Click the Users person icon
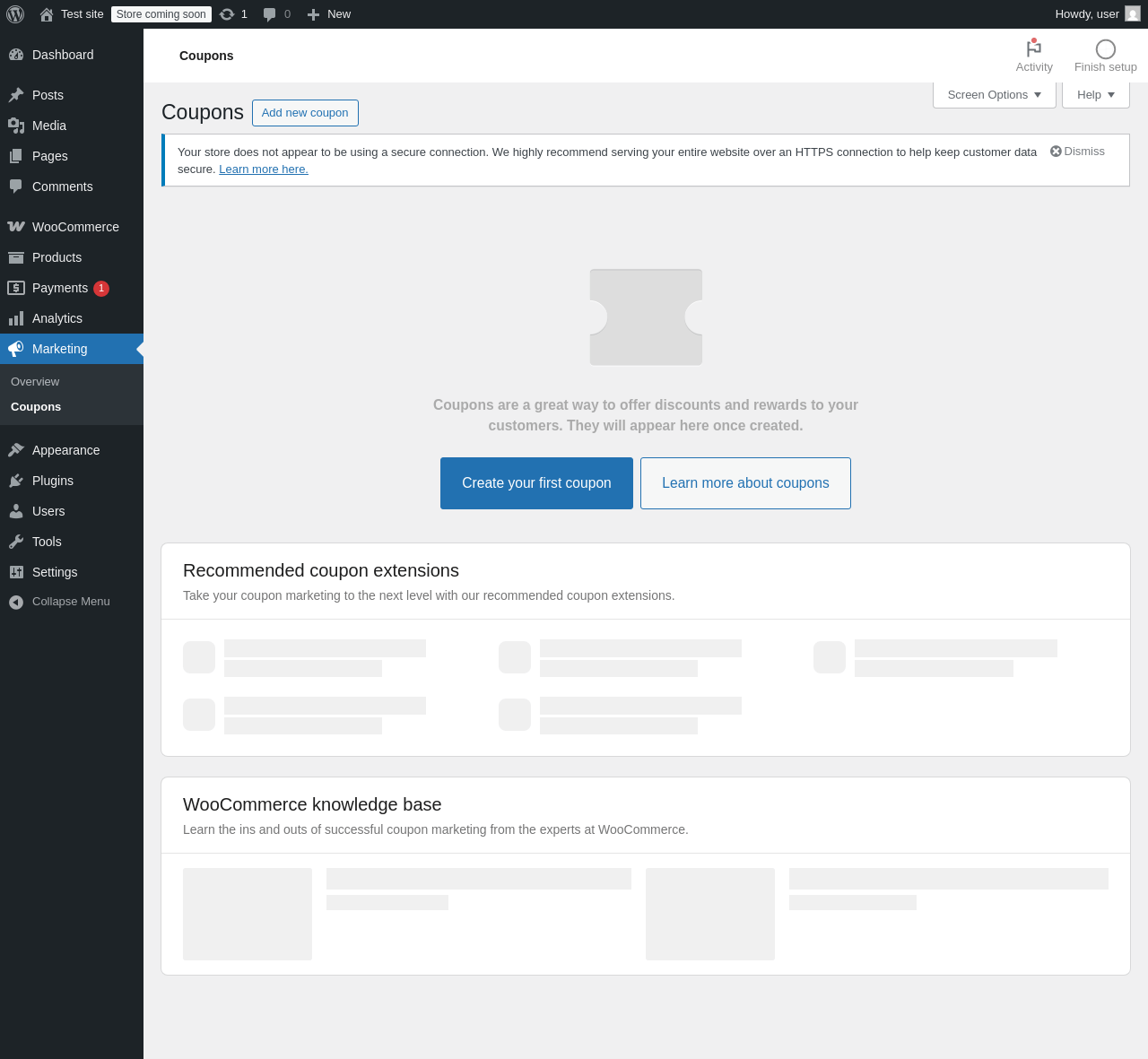 coord(16,511)
